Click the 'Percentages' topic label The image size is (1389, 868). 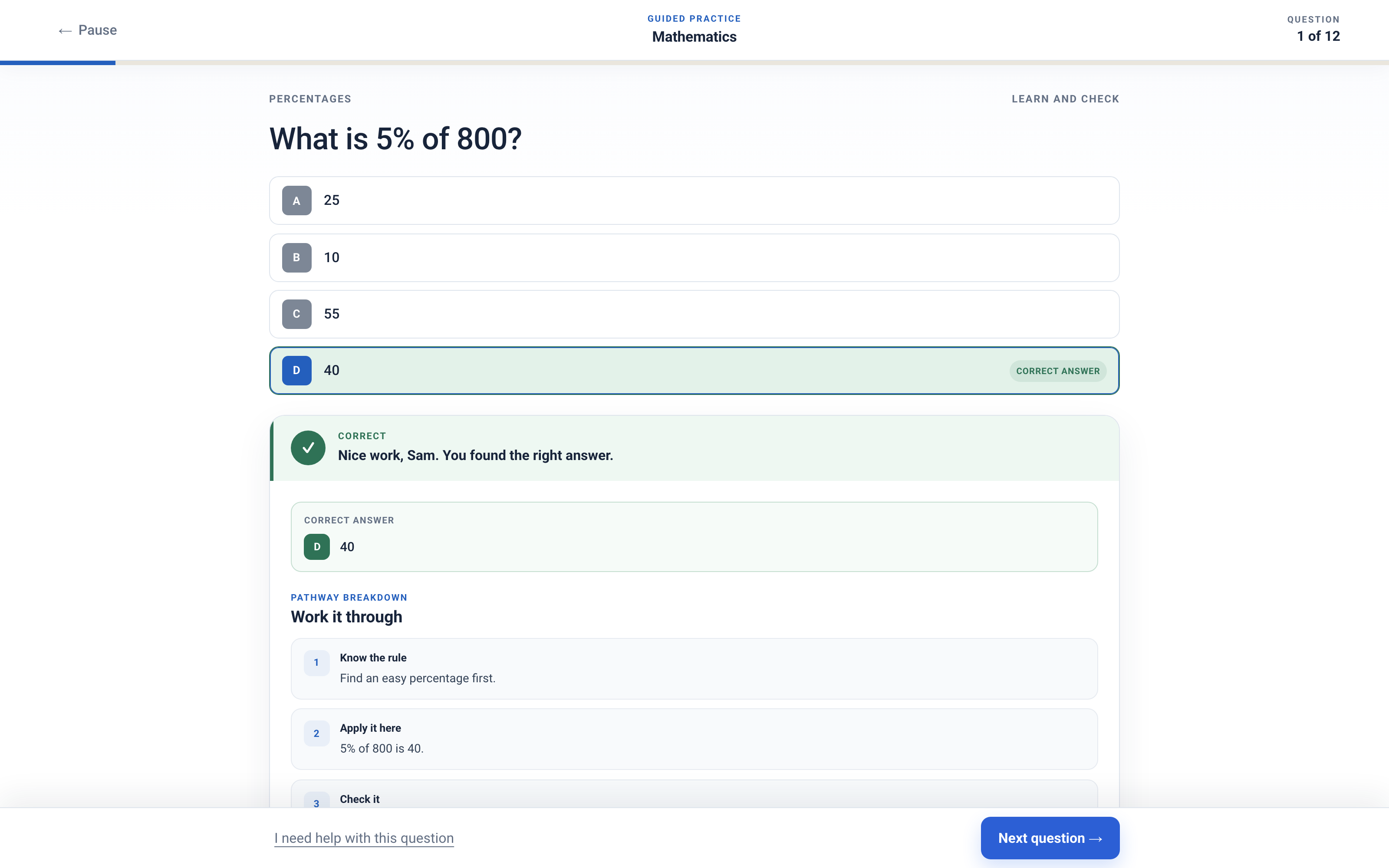tap(310, 99)
